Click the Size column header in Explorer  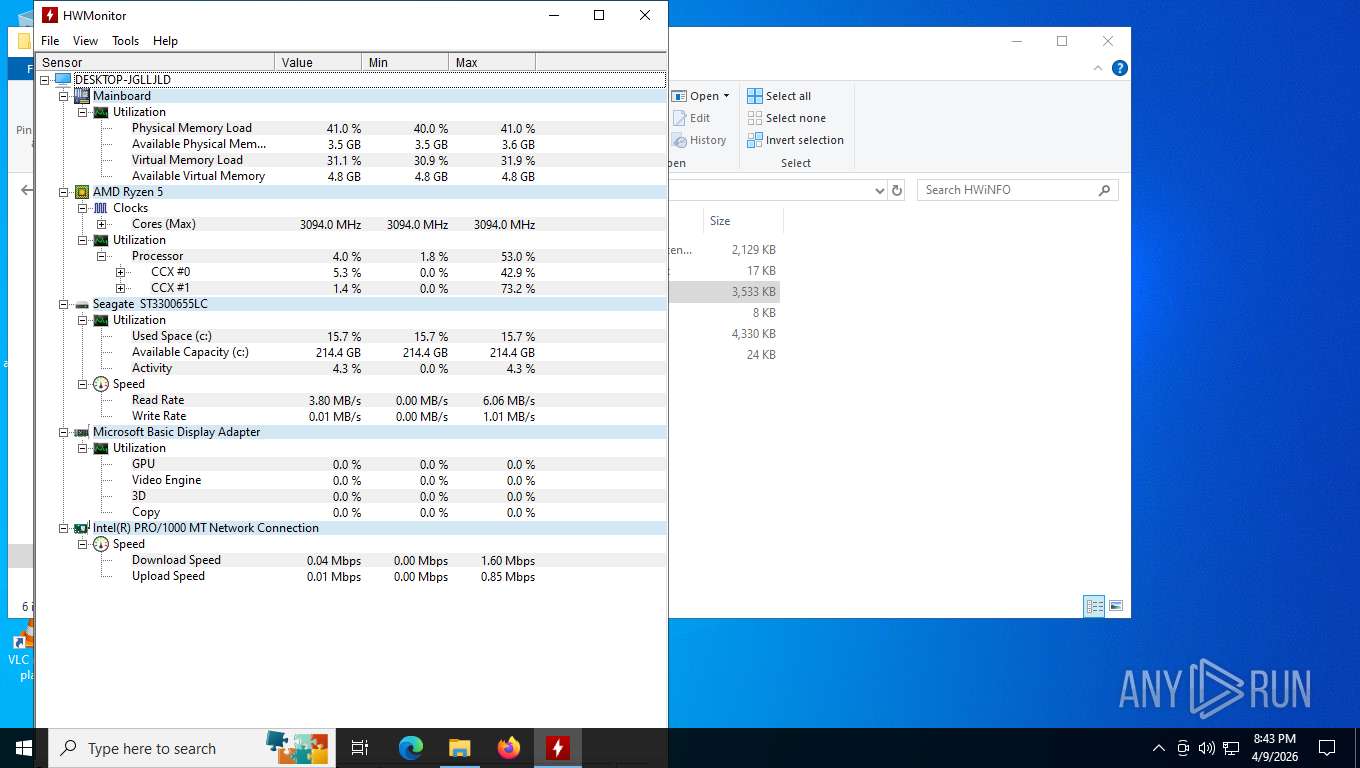pos(743,221)
